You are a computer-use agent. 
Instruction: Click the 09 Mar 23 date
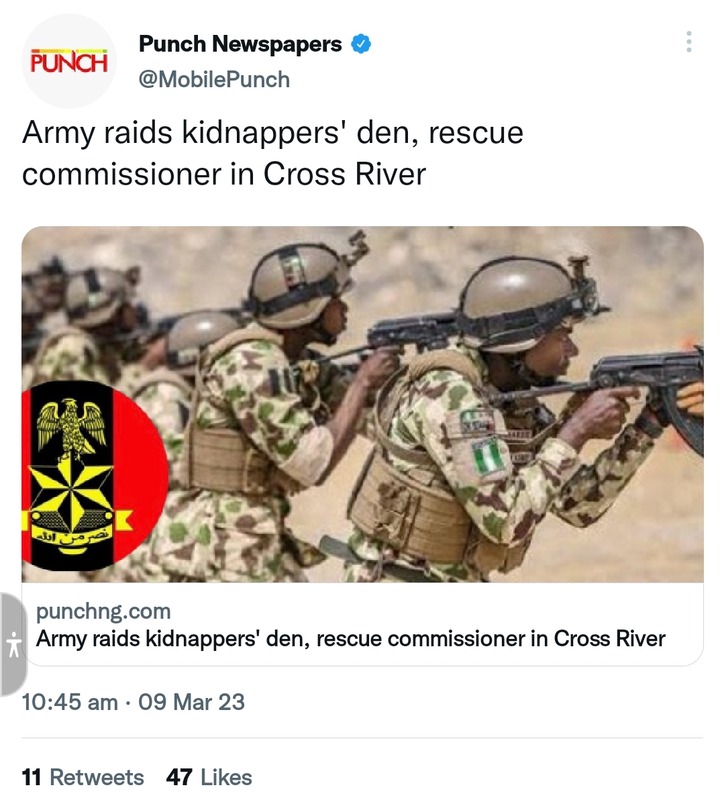tap(192, 702)
